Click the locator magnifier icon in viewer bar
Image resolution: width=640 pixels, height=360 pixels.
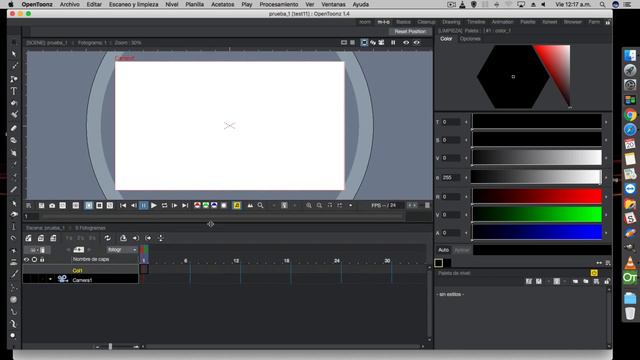point(260,205)
